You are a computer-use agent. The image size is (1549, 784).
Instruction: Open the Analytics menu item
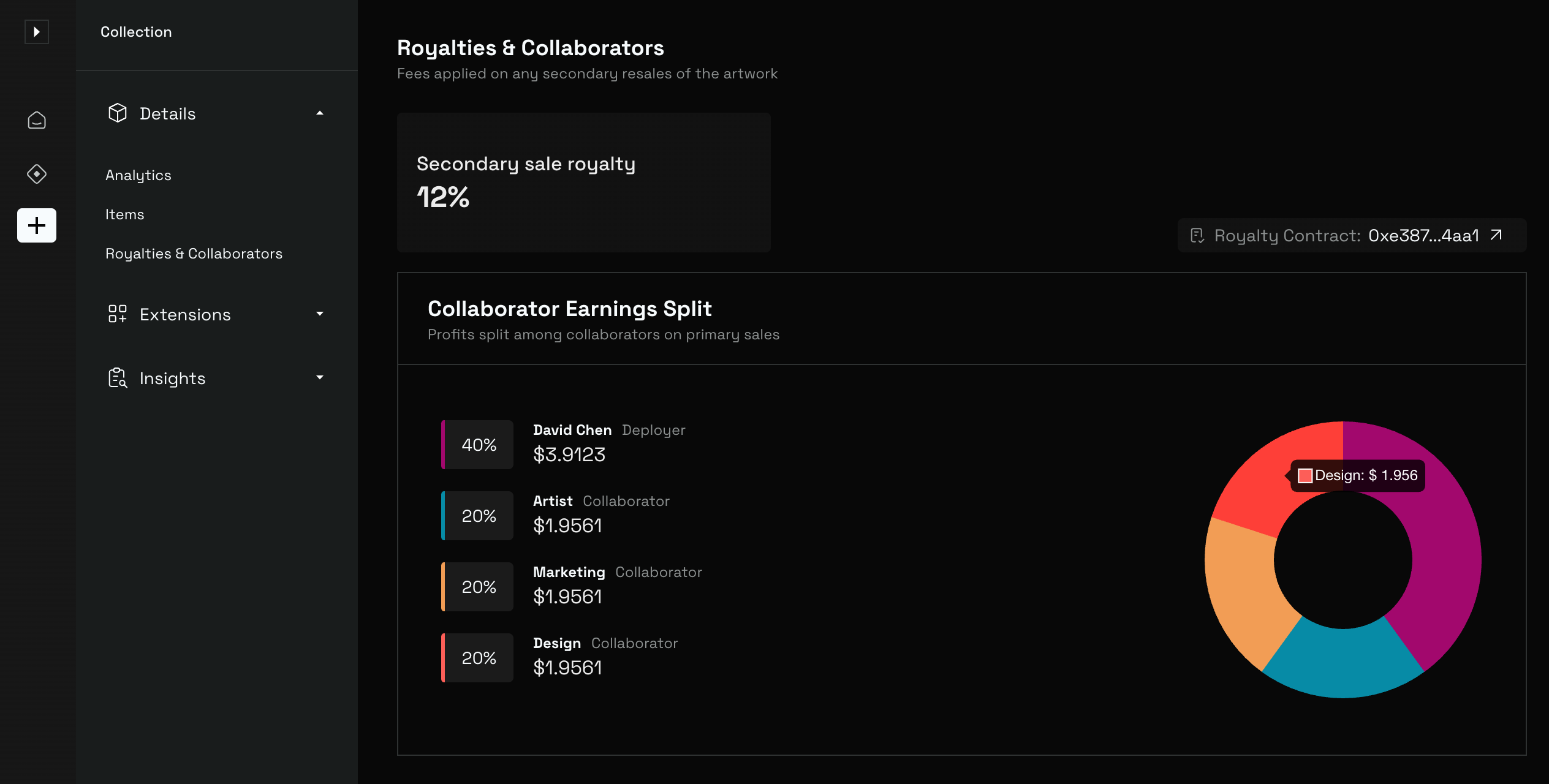coord(138,175)
